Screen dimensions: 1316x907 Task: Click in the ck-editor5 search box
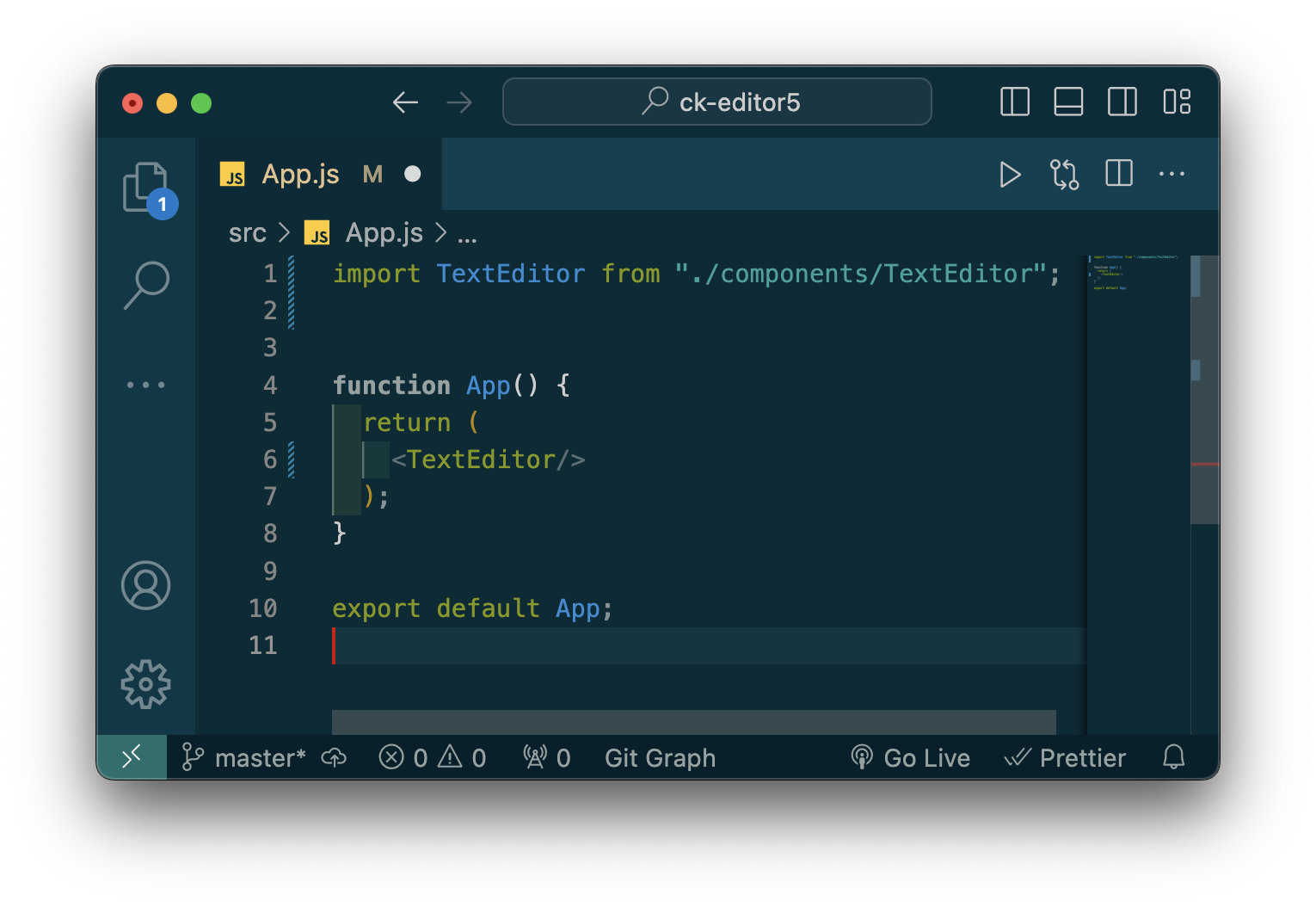coord(717,102)
